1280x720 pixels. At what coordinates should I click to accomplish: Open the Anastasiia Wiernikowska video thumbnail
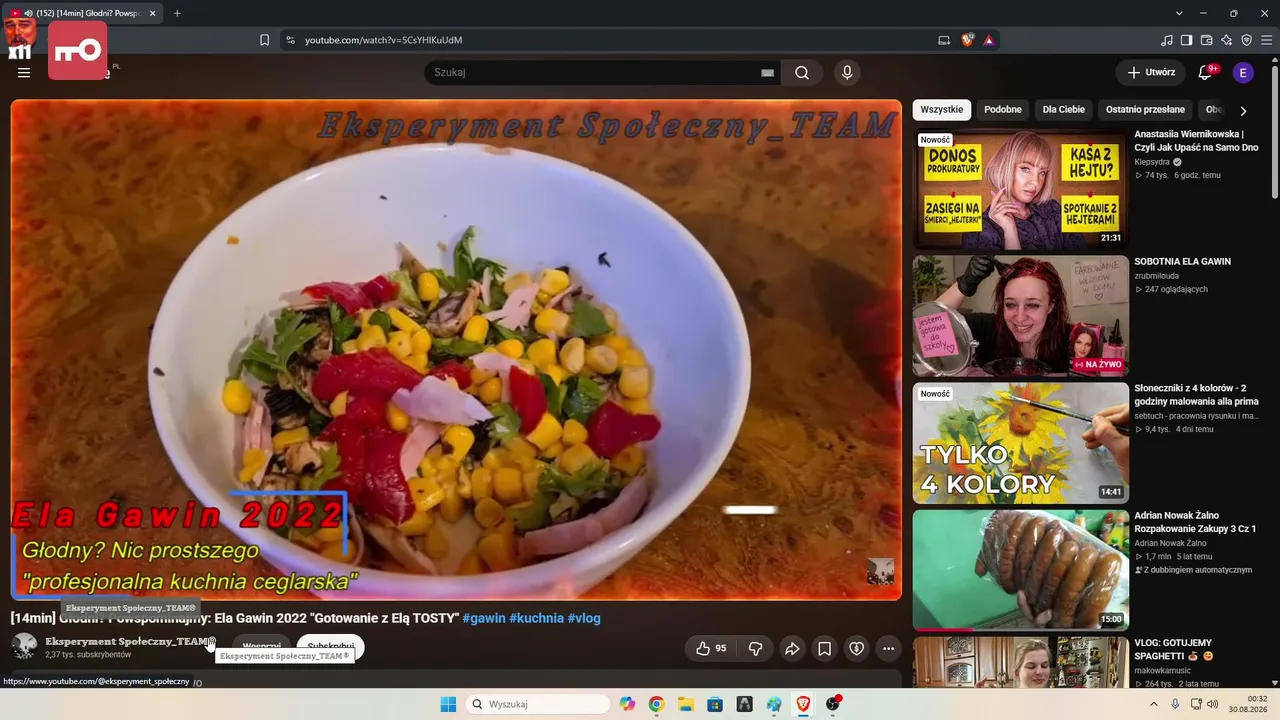click(x=1020, y=189)
